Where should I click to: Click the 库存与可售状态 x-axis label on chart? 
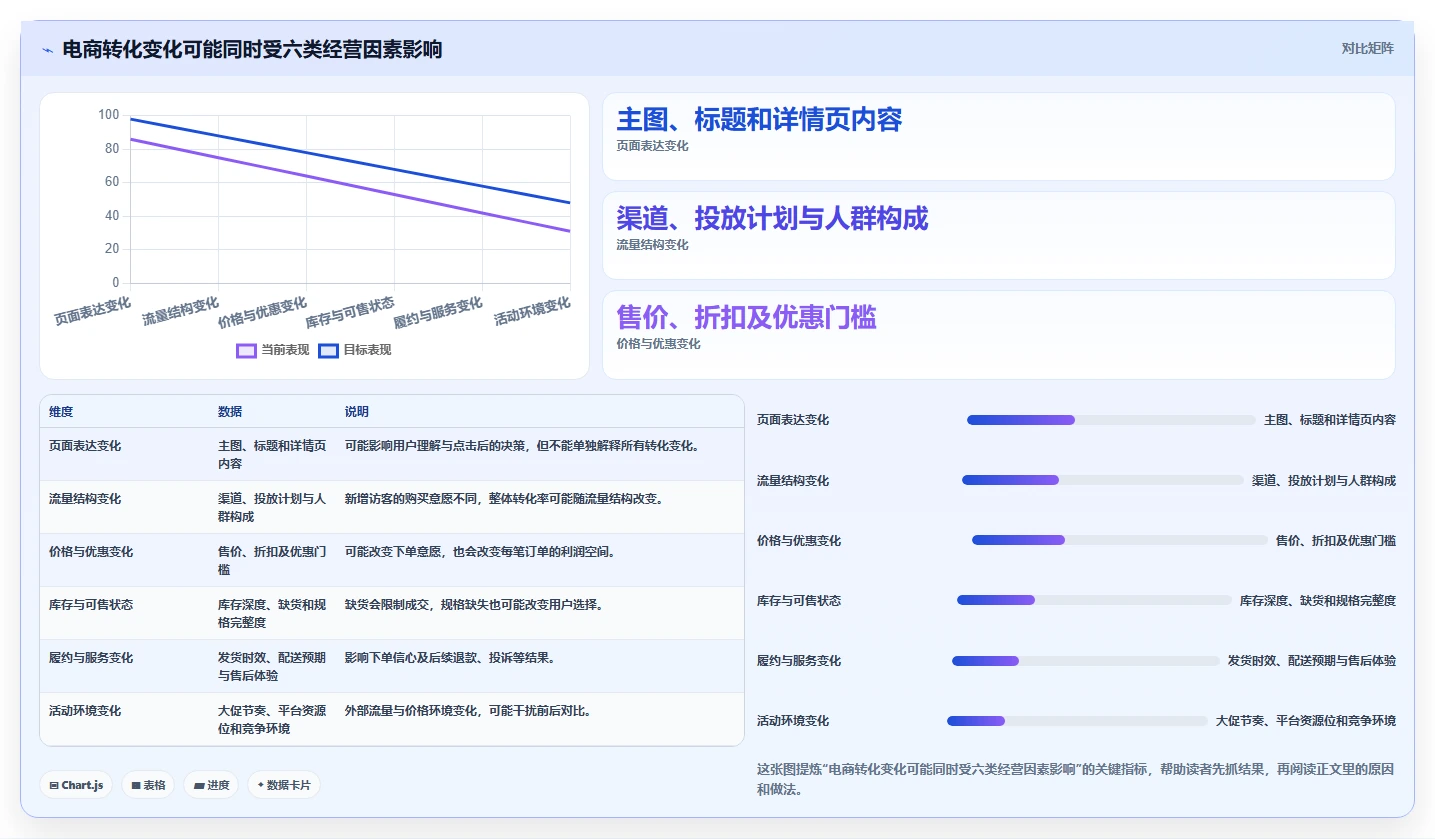tap(350, 312)
